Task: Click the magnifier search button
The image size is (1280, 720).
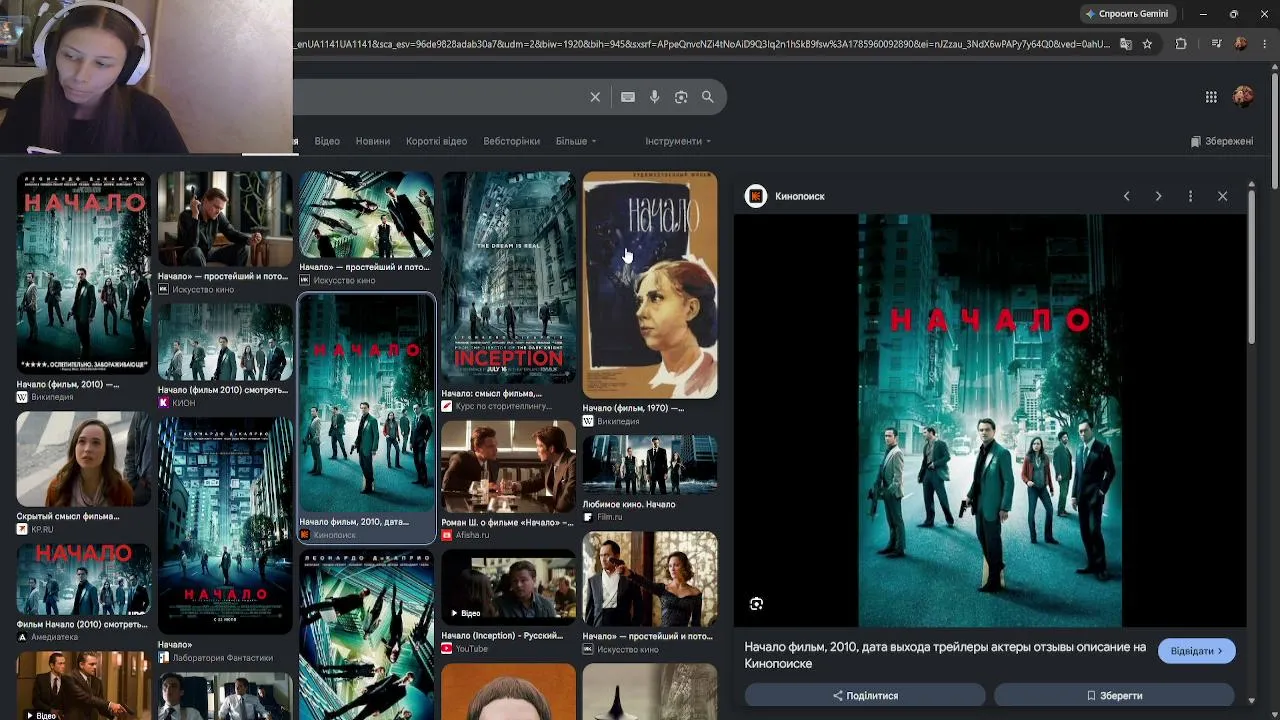Action: coord(708,97)
